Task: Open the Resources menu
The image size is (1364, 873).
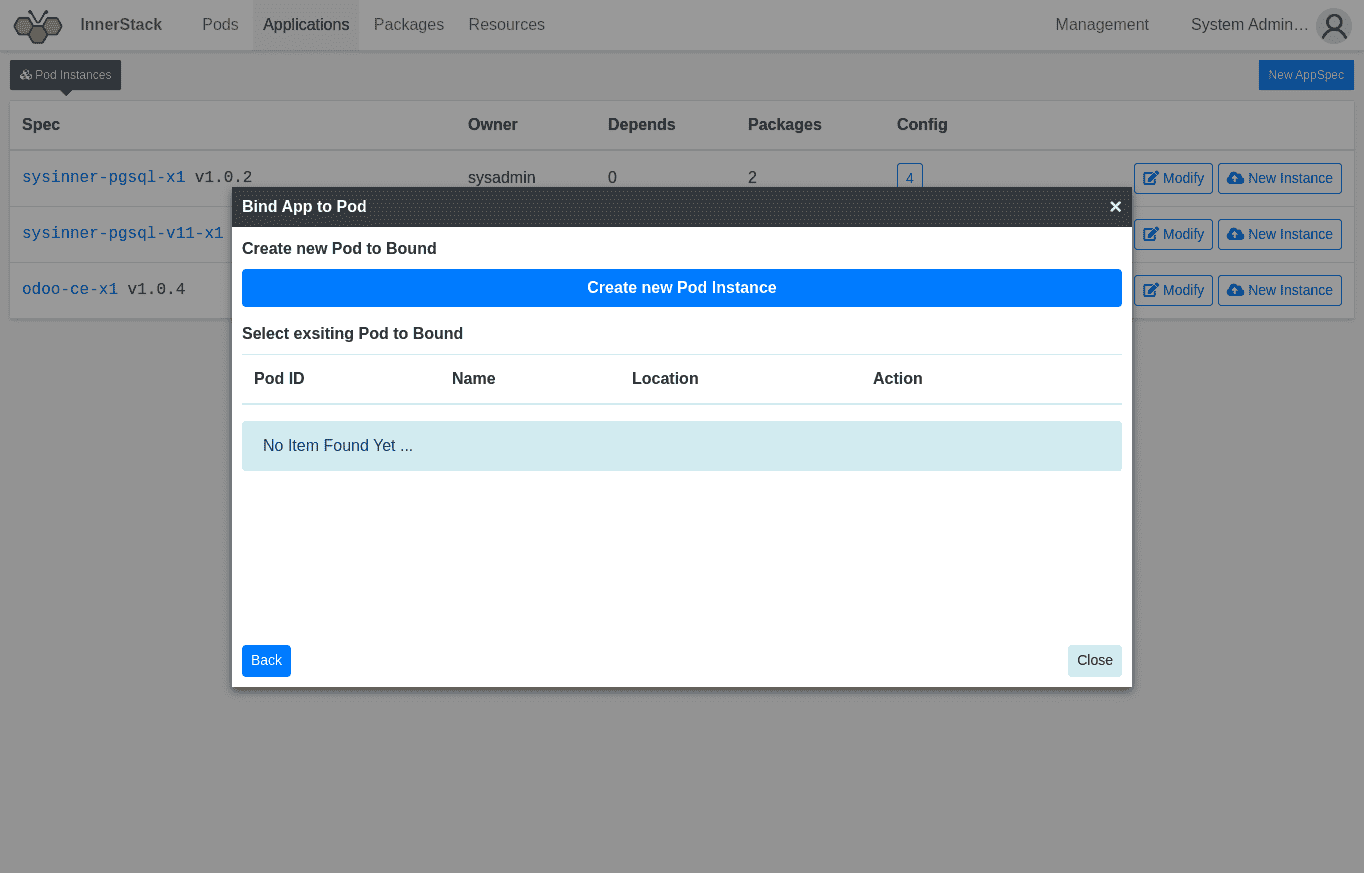Action: click(507, 25)
